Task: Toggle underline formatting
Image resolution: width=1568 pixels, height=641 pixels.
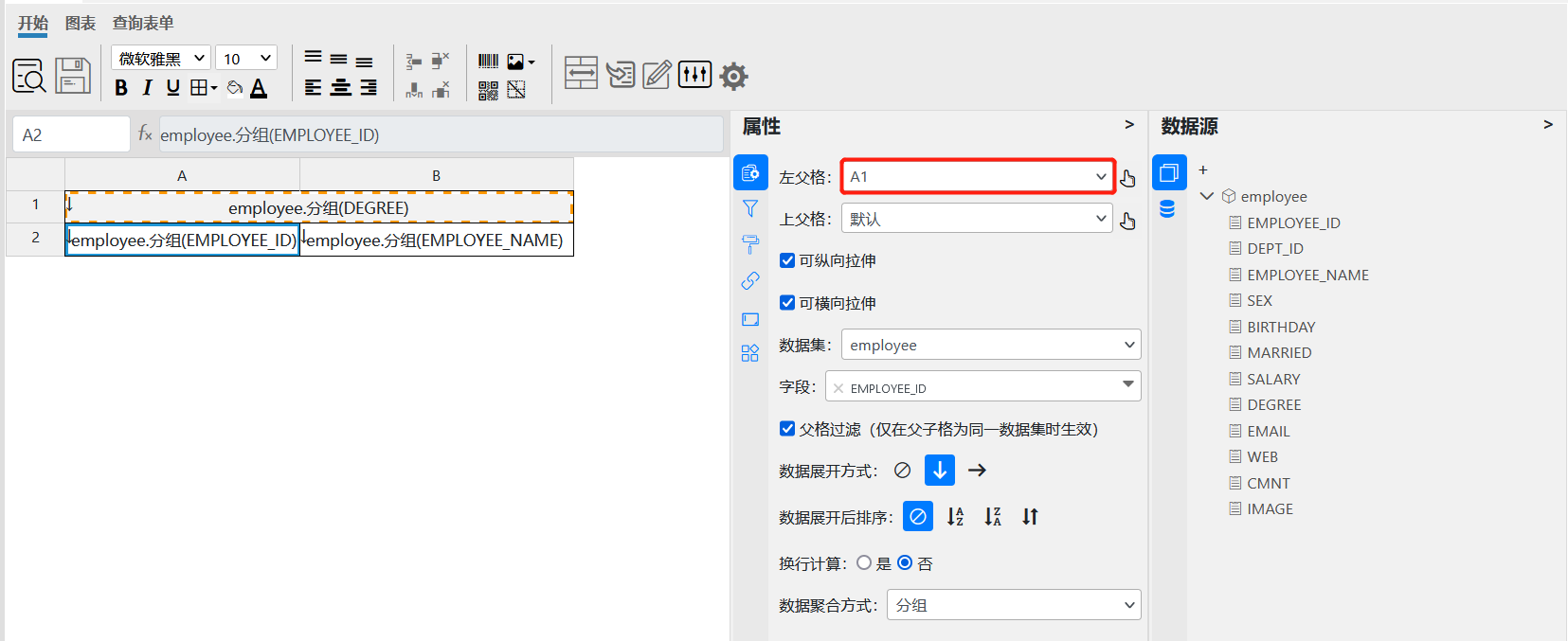Action: click(x=172, y=88)
